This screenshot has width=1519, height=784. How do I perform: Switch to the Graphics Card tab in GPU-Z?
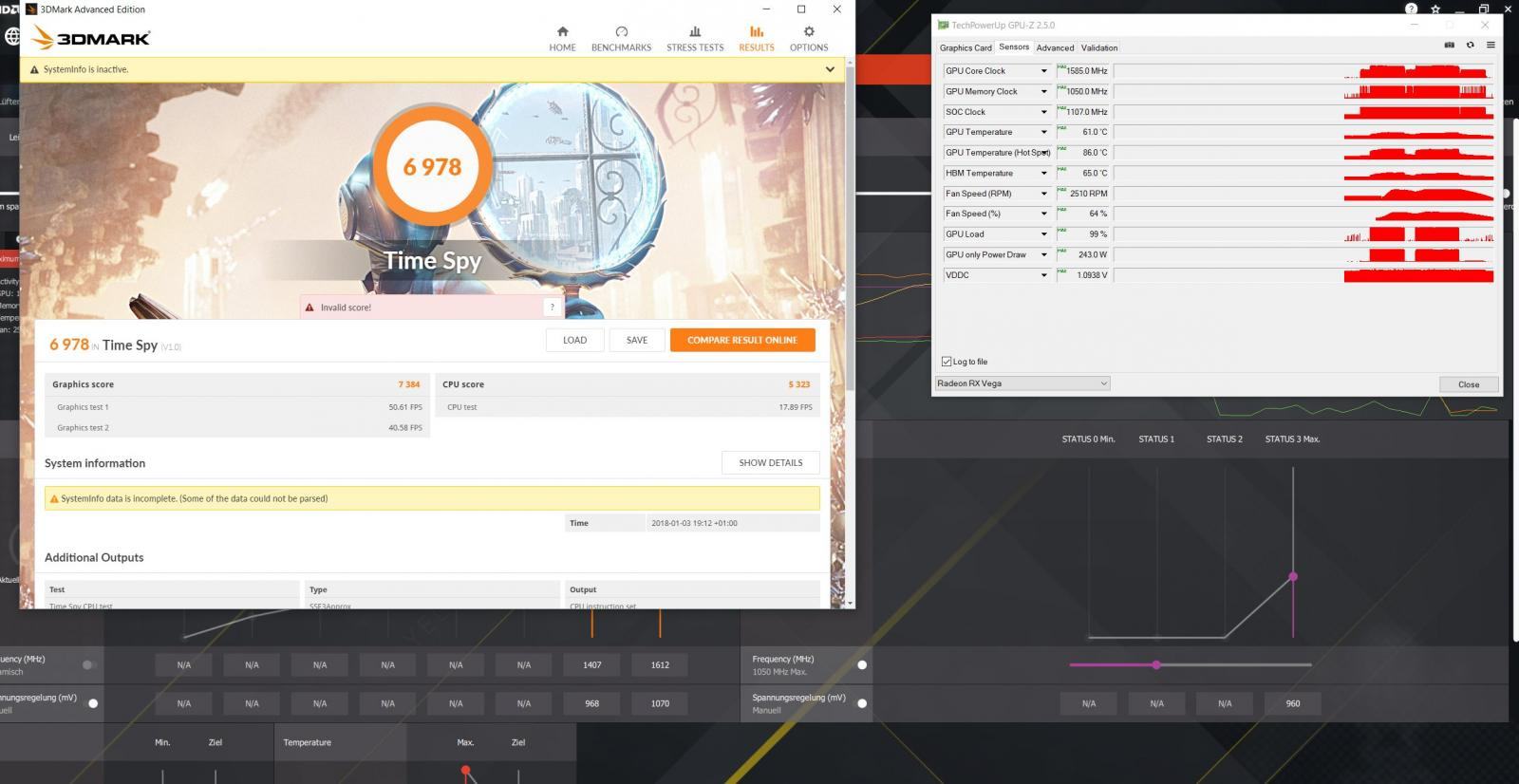(966, 47)
